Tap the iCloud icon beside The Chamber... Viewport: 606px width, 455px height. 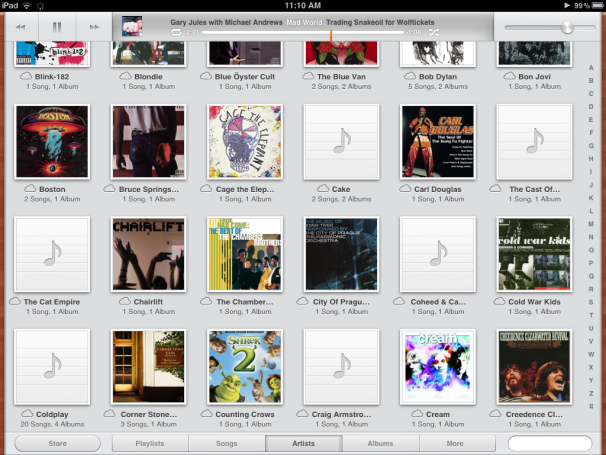pyautogui.click(x=206, y=301)
